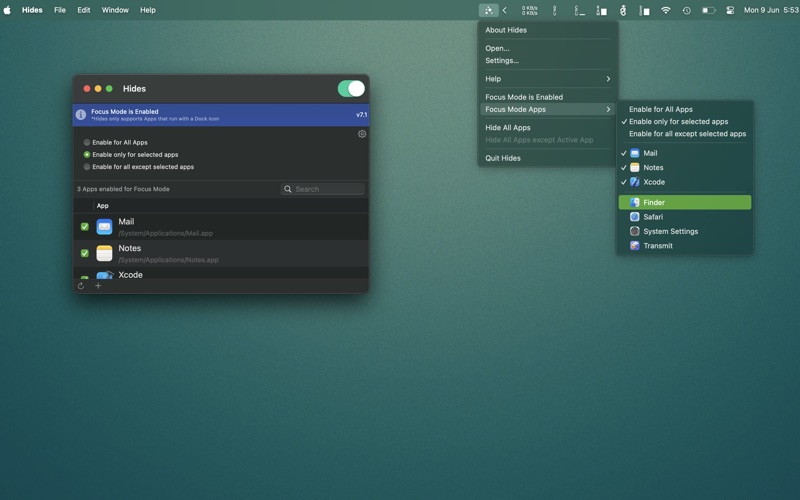The image size is (800, 500).
Task: Open Time Machine menu bar icon
Action: 687,10
